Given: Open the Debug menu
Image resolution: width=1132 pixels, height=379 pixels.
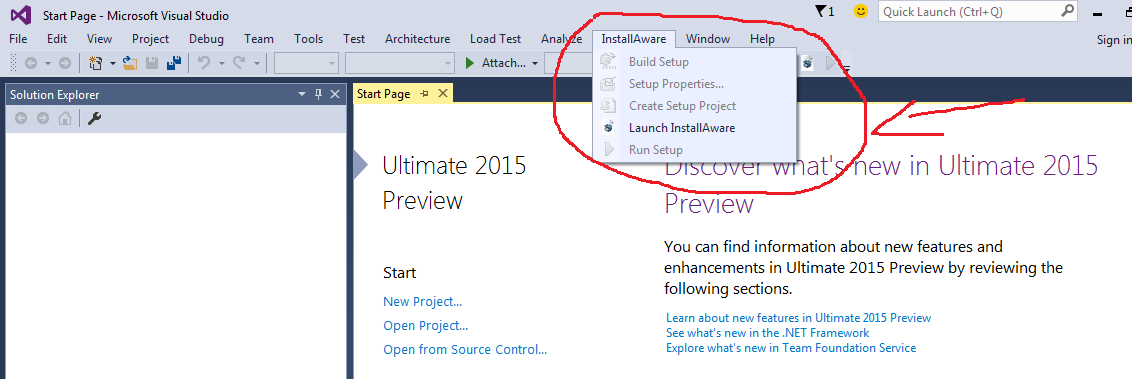Looking at the screenshot, I should 206,39.
